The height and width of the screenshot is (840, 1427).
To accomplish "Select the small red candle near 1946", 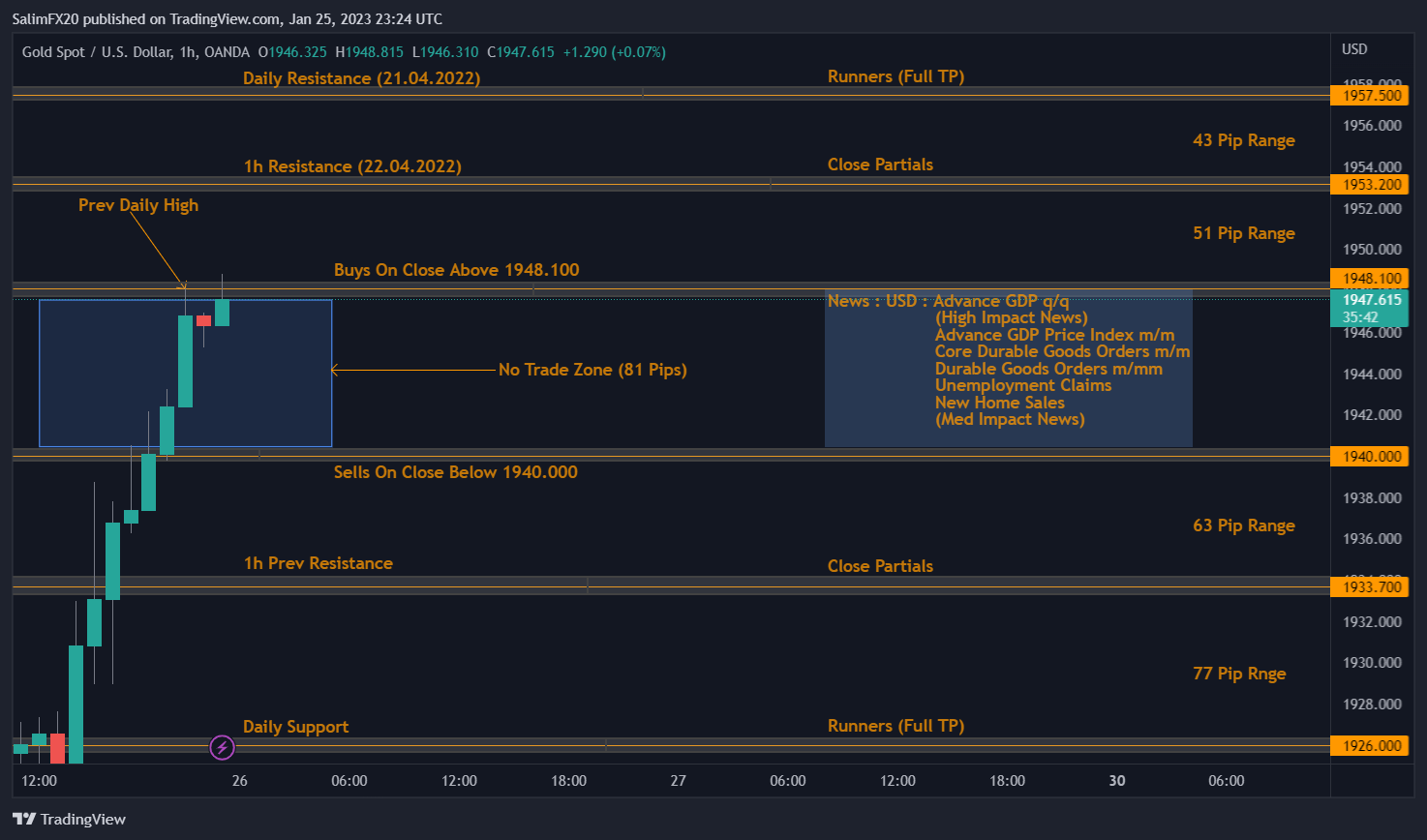I will 203,320.
